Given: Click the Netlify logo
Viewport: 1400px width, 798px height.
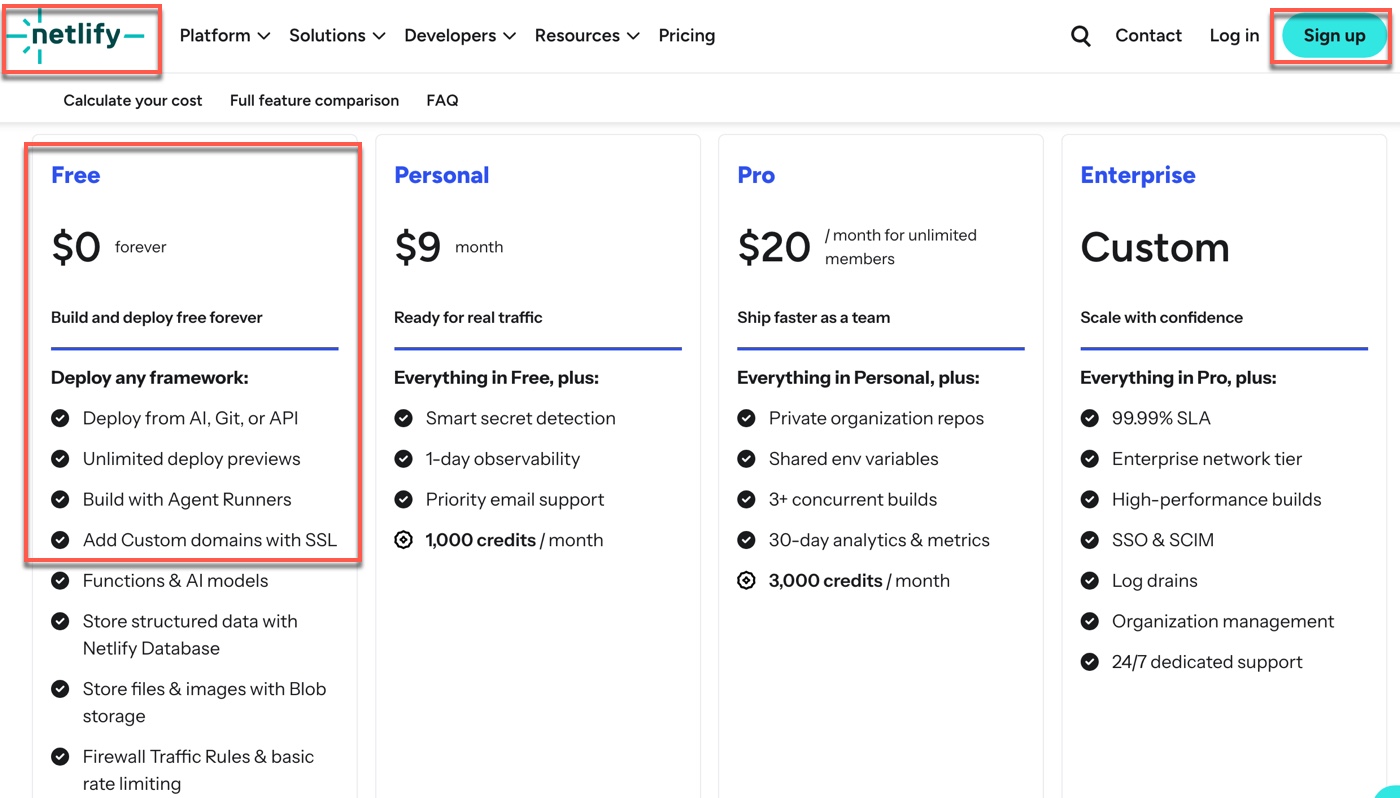Looking at the screenshot, I should (x=75, y=36).
